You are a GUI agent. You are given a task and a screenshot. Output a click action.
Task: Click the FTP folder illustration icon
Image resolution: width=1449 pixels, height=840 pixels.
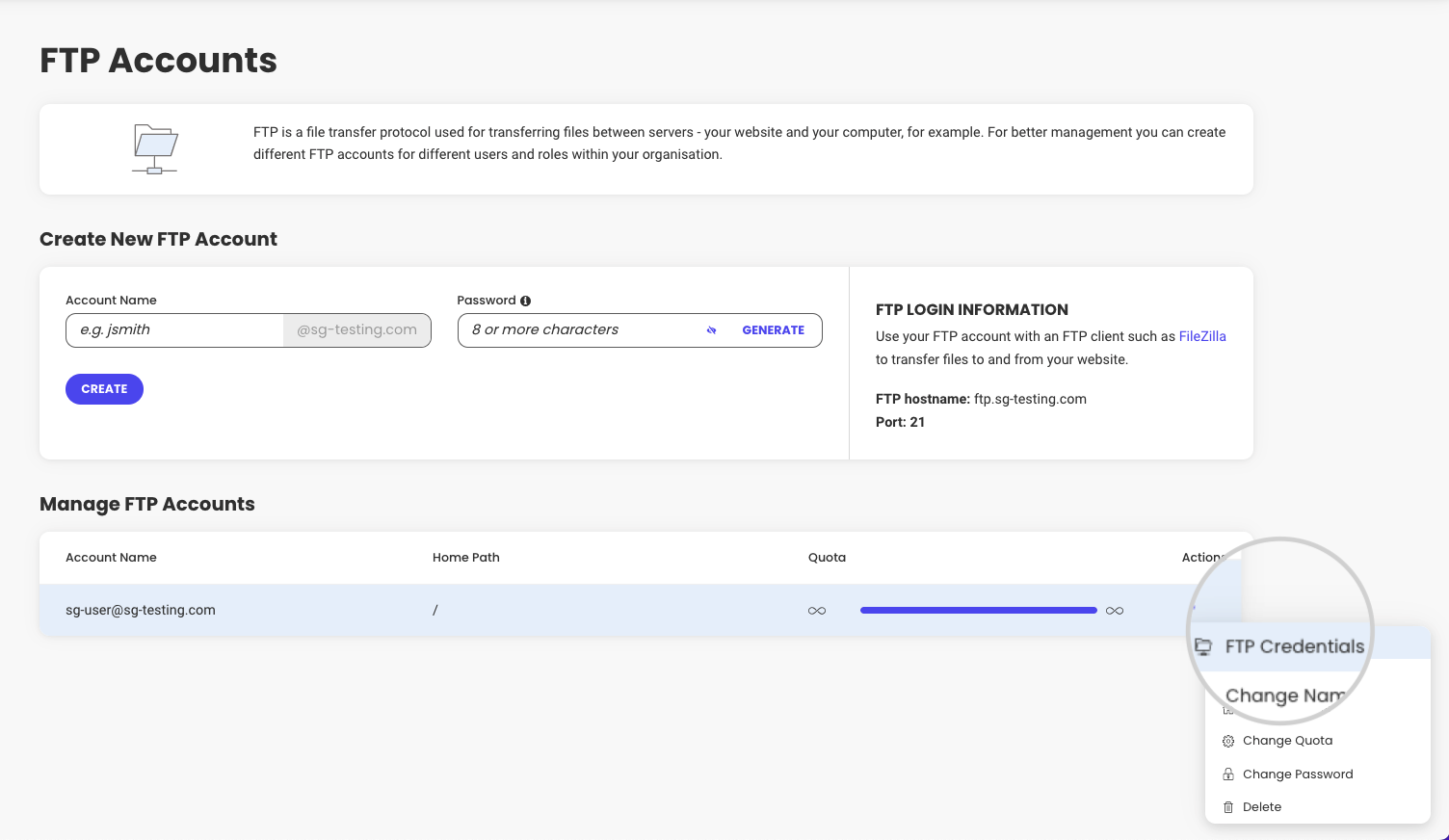[155, 149]
